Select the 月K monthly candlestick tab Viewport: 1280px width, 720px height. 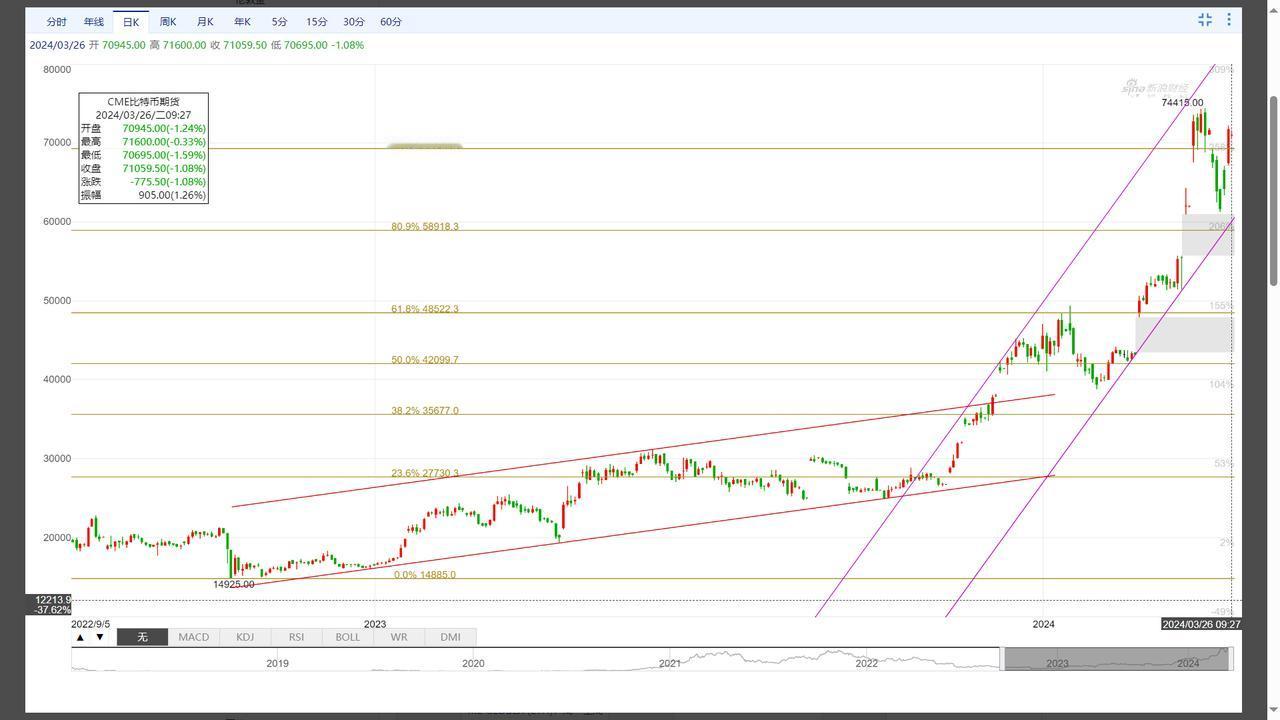coord(205,21)
